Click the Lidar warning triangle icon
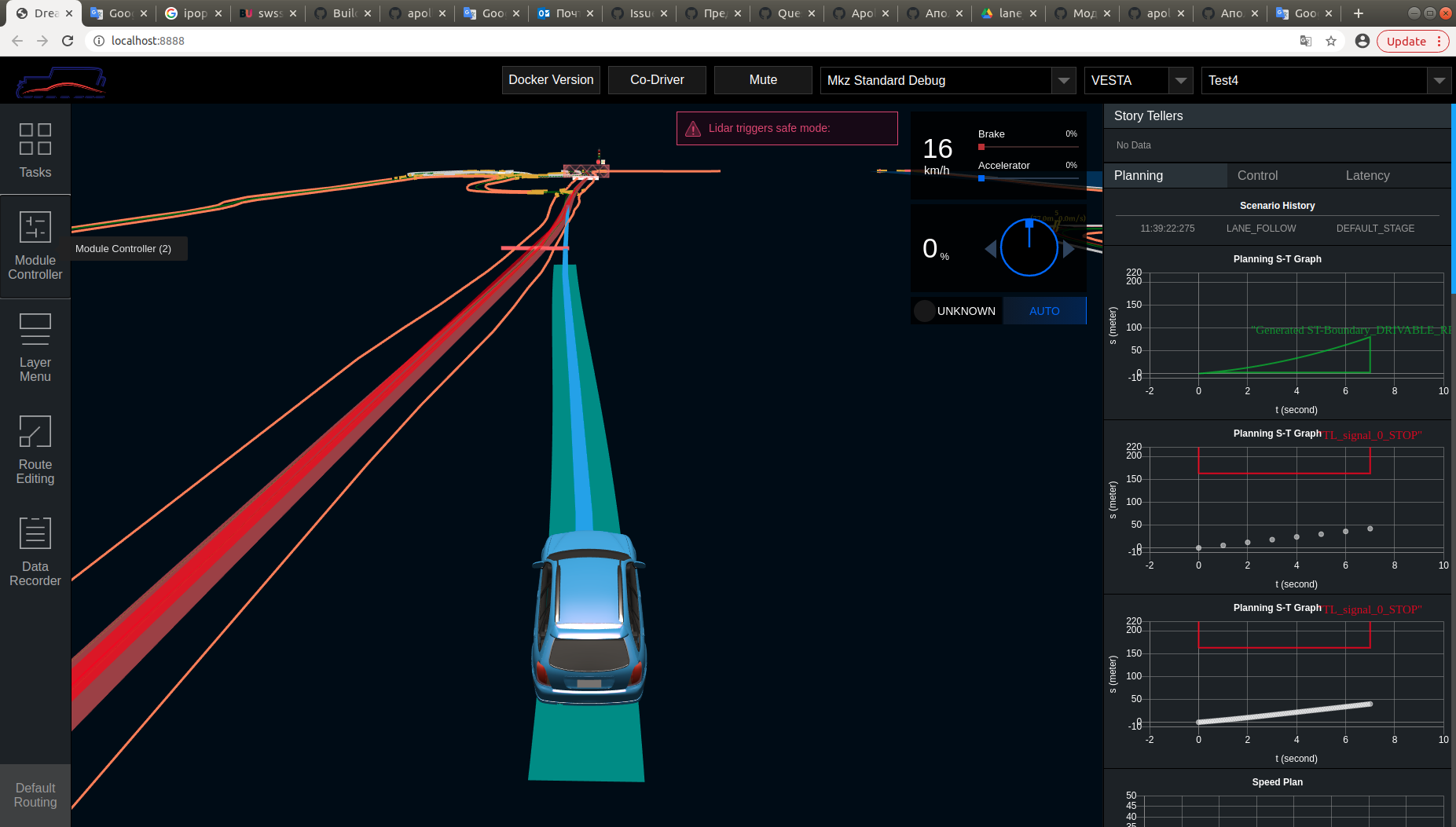 click(693, 129)
